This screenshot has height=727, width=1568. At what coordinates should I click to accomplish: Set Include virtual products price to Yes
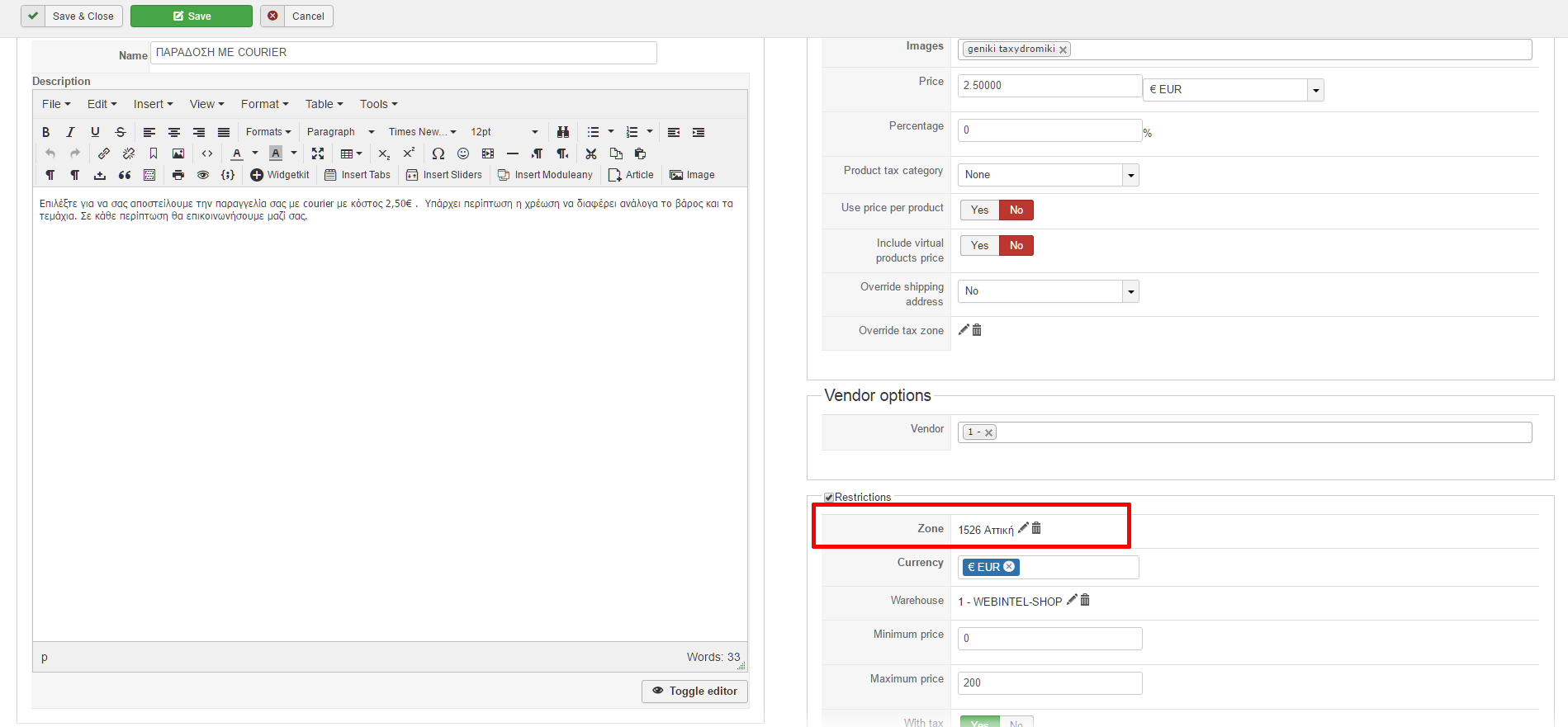click(980, 246)
